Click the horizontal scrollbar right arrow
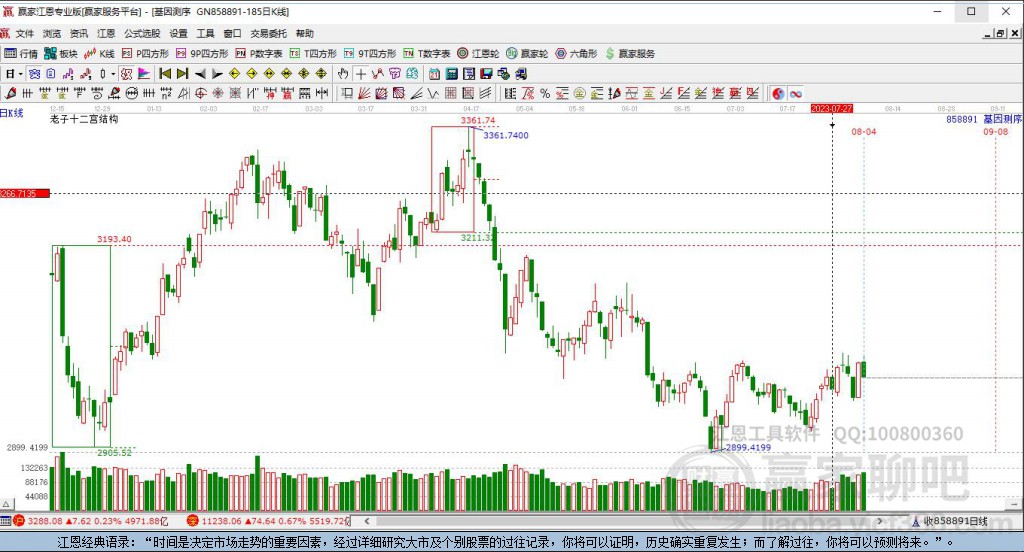This screenshot has width=1024, height=552. click(880, 521)
